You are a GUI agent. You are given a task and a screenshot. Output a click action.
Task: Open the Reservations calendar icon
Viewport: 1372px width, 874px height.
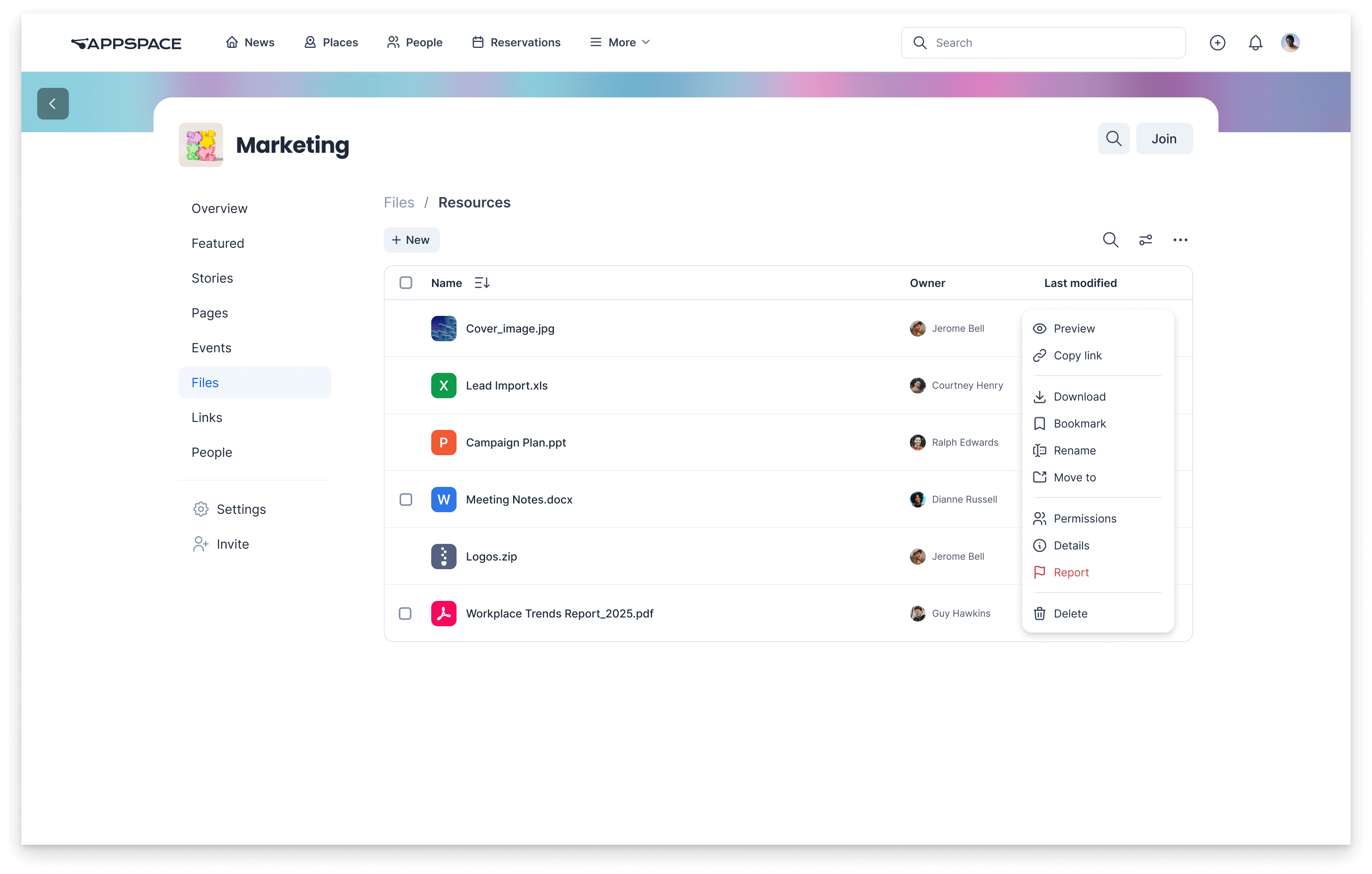(478, 42)
